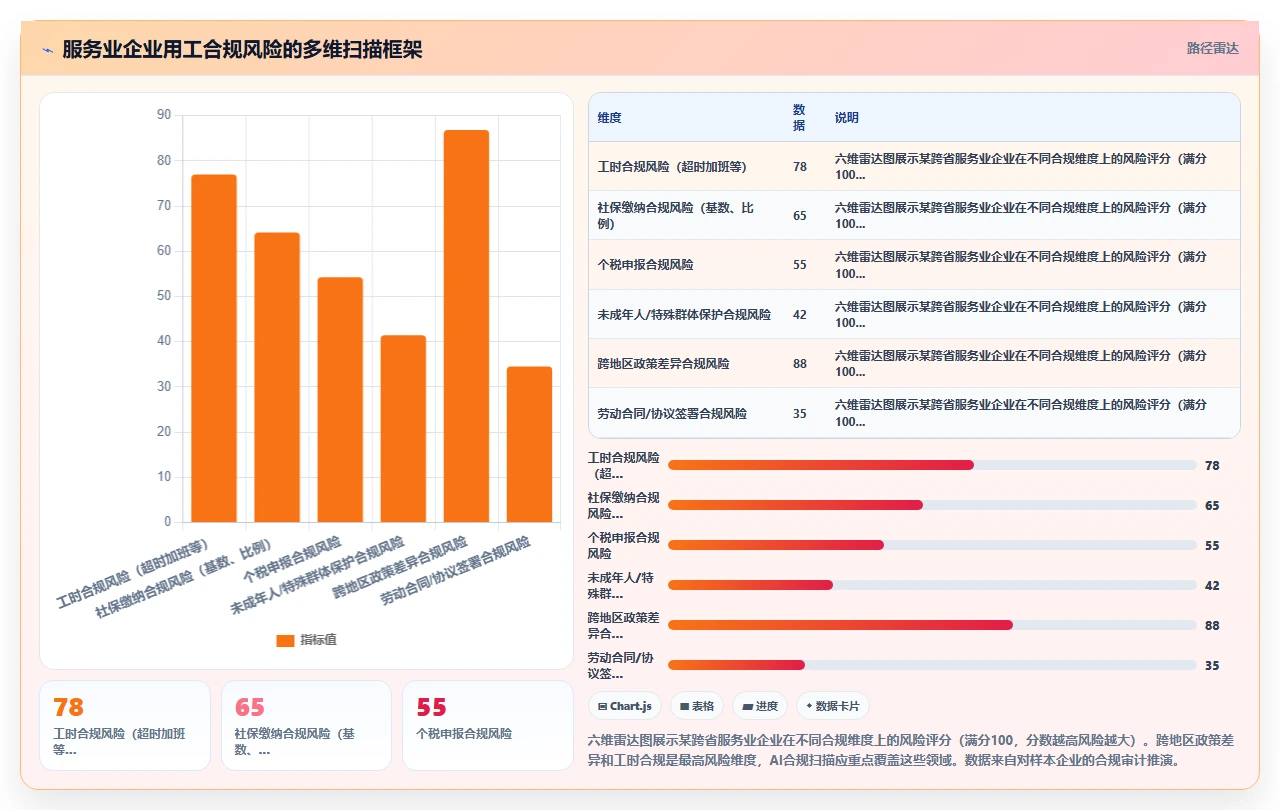The height and width of the screenshot is (810, 1280).
Task: Click x-axis label 跨地区政策差异合规风险
Action: [400, 567]
